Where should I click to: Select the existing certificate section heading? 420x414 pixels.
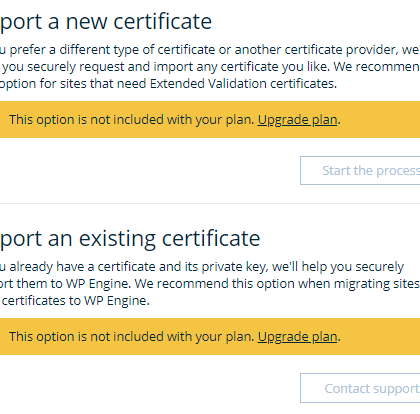pyautogui.click(x=130, y=239)
